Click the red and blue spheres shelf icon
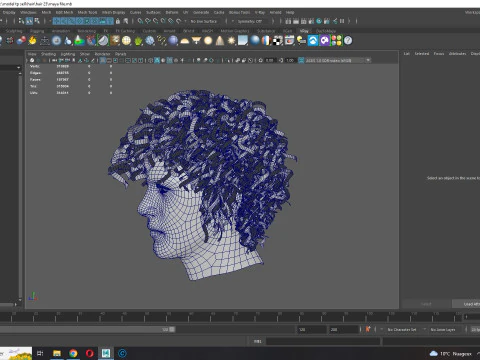Screen dimensions: 480x360 pyautogui.click(x=21, y=41)
